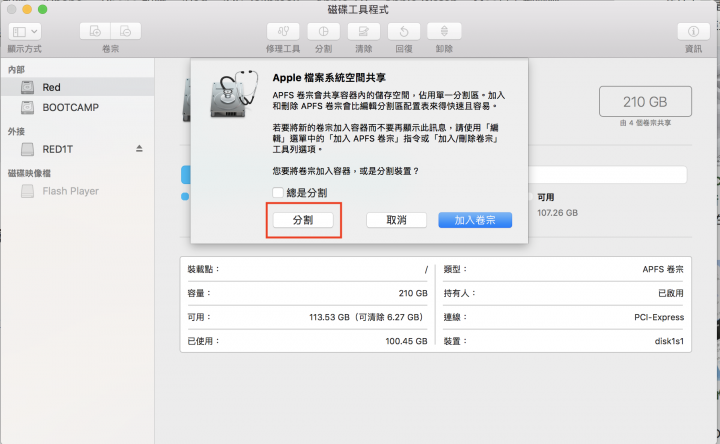720x444 pixels.
Task: Click the storage usage bar
Action: 434,175
